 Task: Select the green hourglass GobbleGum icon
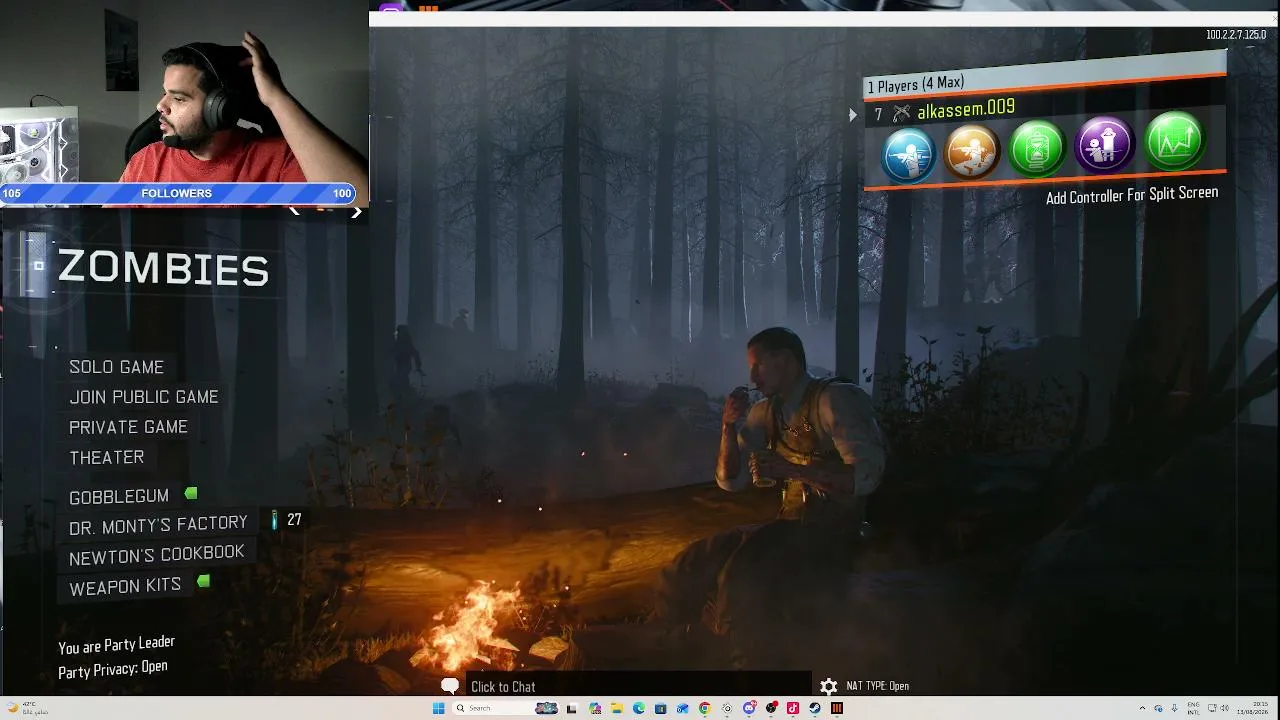[x=1037, y=148]
